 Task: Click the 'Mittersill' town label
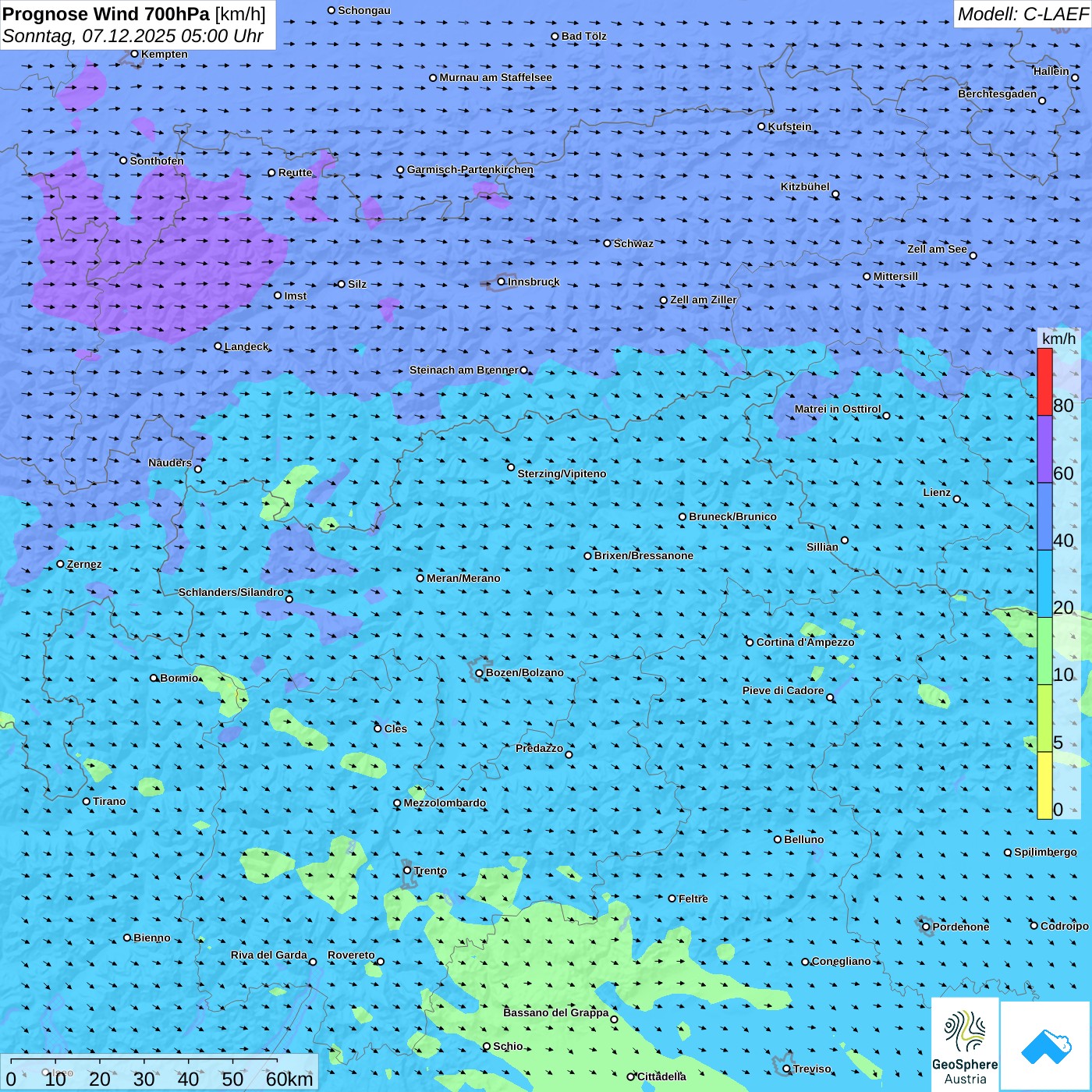click(x=895, y=276)
